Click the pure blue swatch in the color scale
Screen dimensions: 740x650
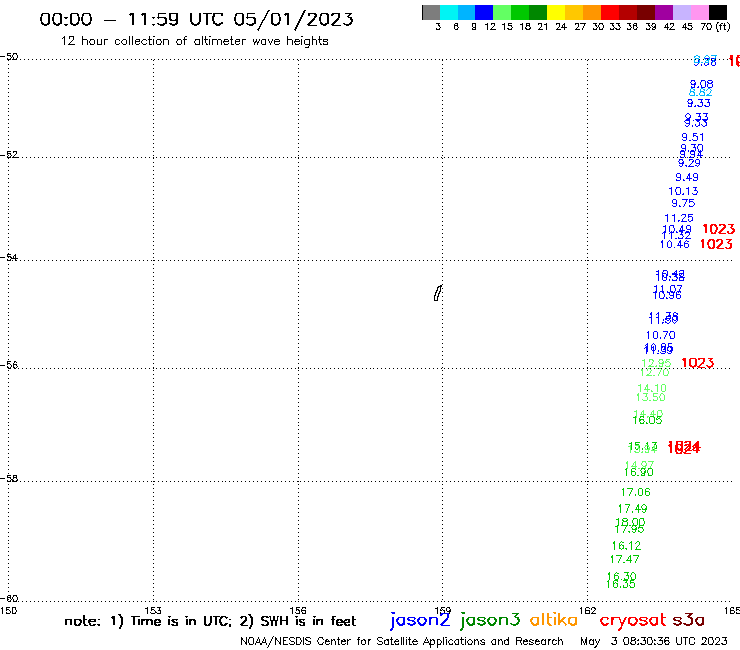pyautogui.click(x=484, y=13)
